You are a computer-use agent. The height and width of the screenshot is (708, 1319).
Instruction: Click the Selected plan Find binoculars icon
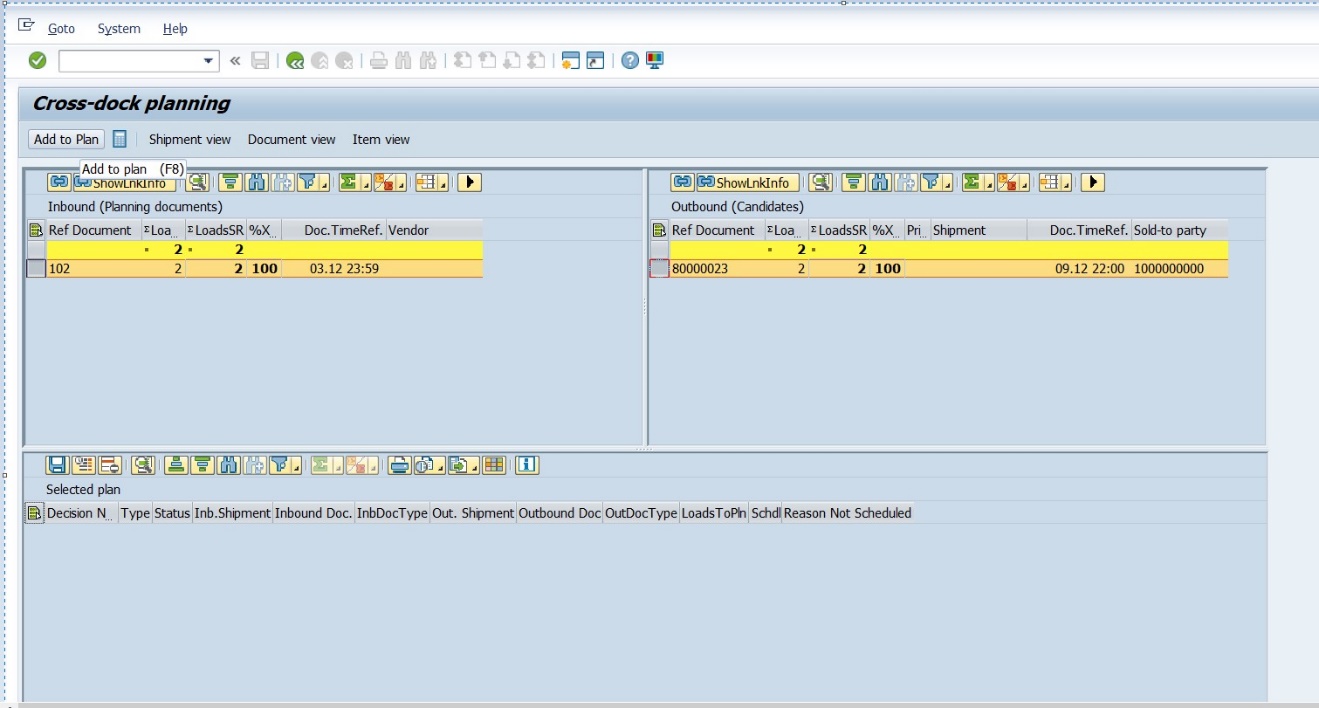coord(228,465)
